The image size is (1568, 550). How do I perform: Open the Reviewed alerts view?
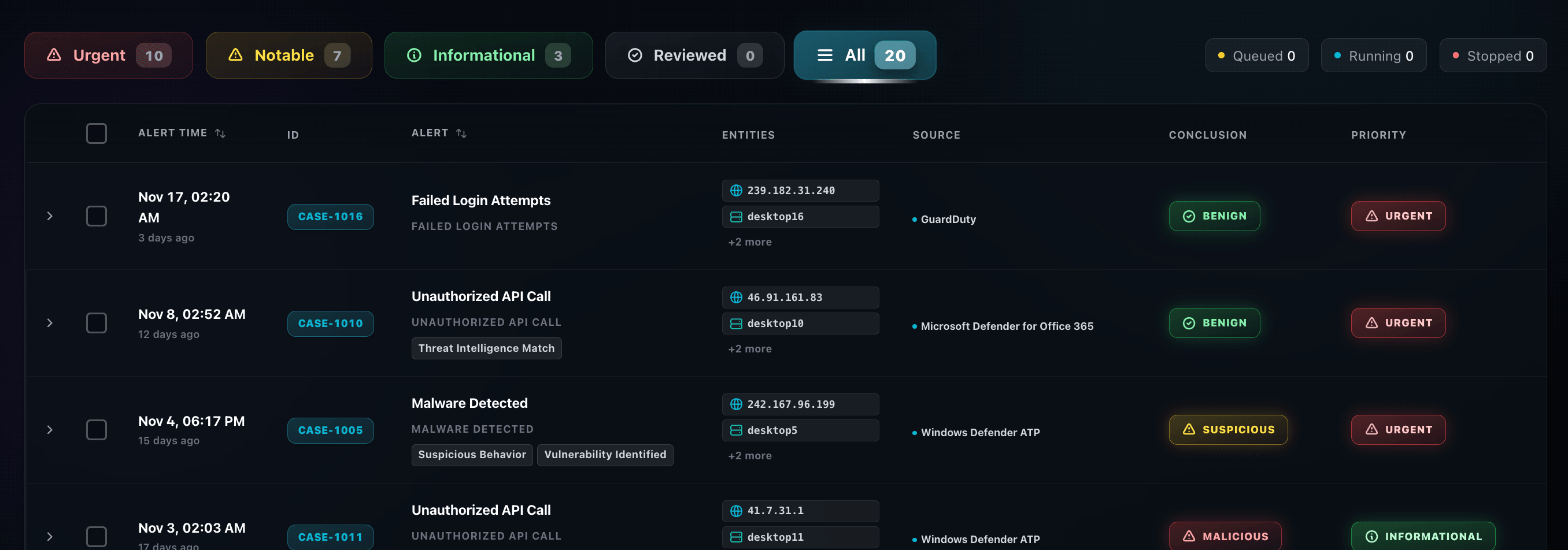point(690,55)
